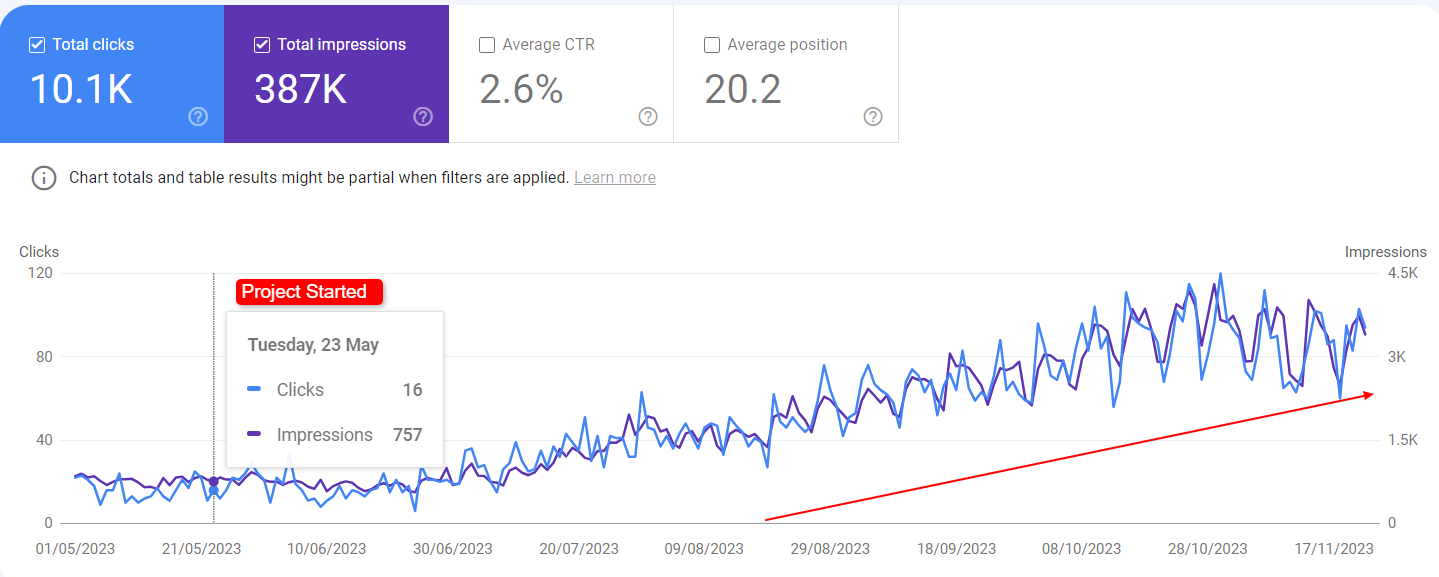Uncheck the Total impressions checkbox
Viewport: 1439px width, 577px height.
pyautogui.click(x=262, y=45)
